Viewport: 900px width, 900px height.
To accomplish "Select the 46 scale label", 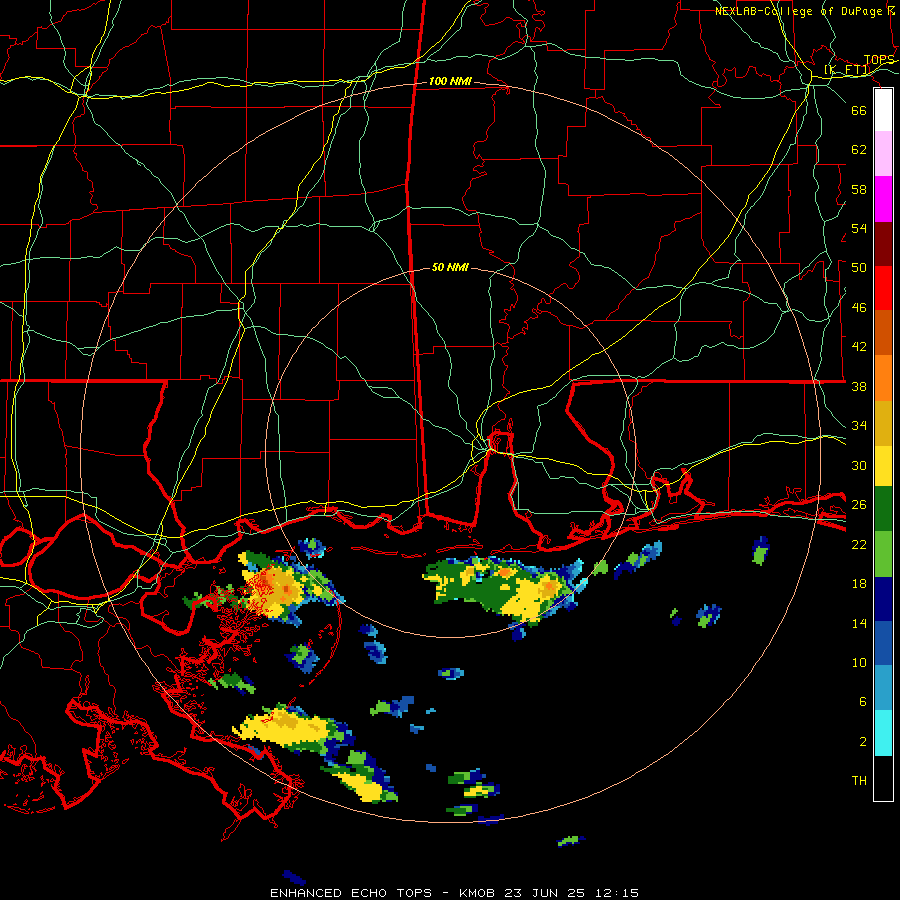I will coord(859,308).
